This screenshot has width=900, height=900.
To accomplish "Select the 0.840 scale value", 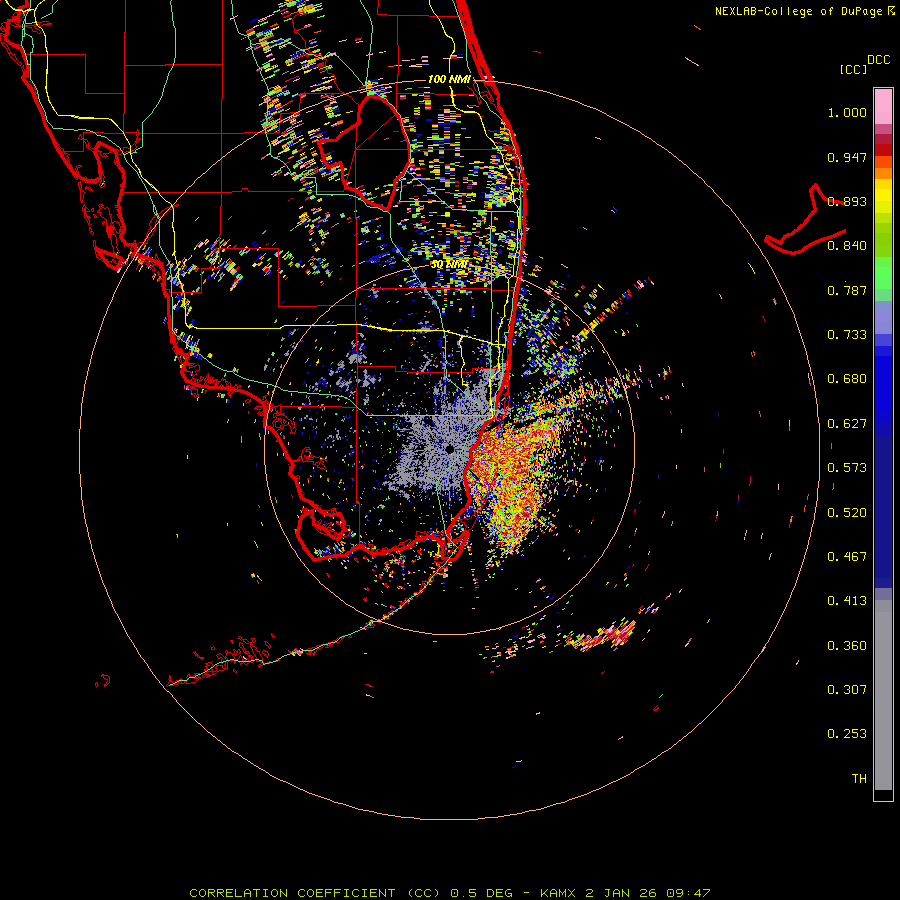I will tap(847, 246).
